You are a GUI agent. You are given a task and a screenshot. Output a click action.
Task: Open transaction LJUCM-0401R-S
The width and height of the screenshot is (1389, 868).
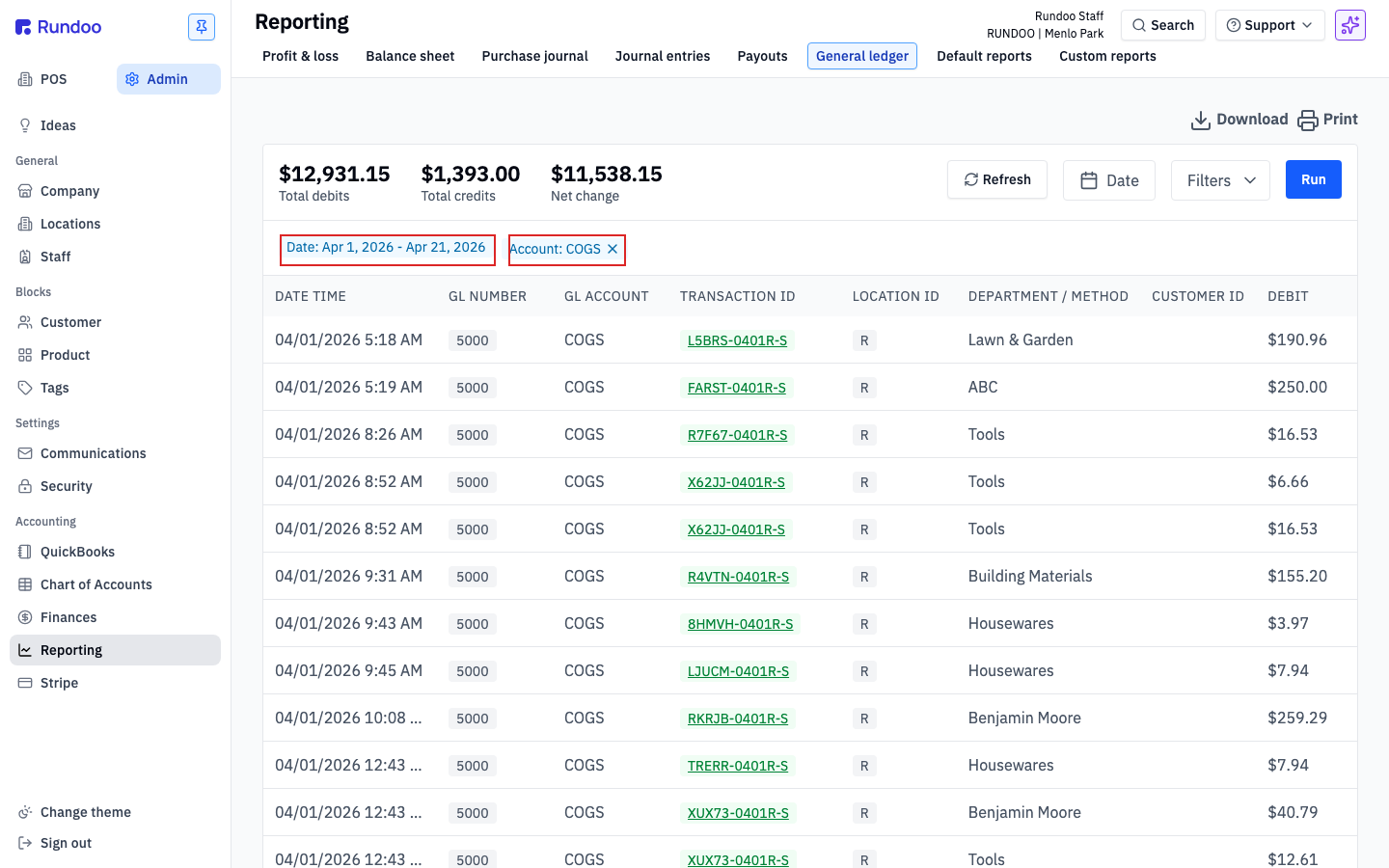coord(738,671)
